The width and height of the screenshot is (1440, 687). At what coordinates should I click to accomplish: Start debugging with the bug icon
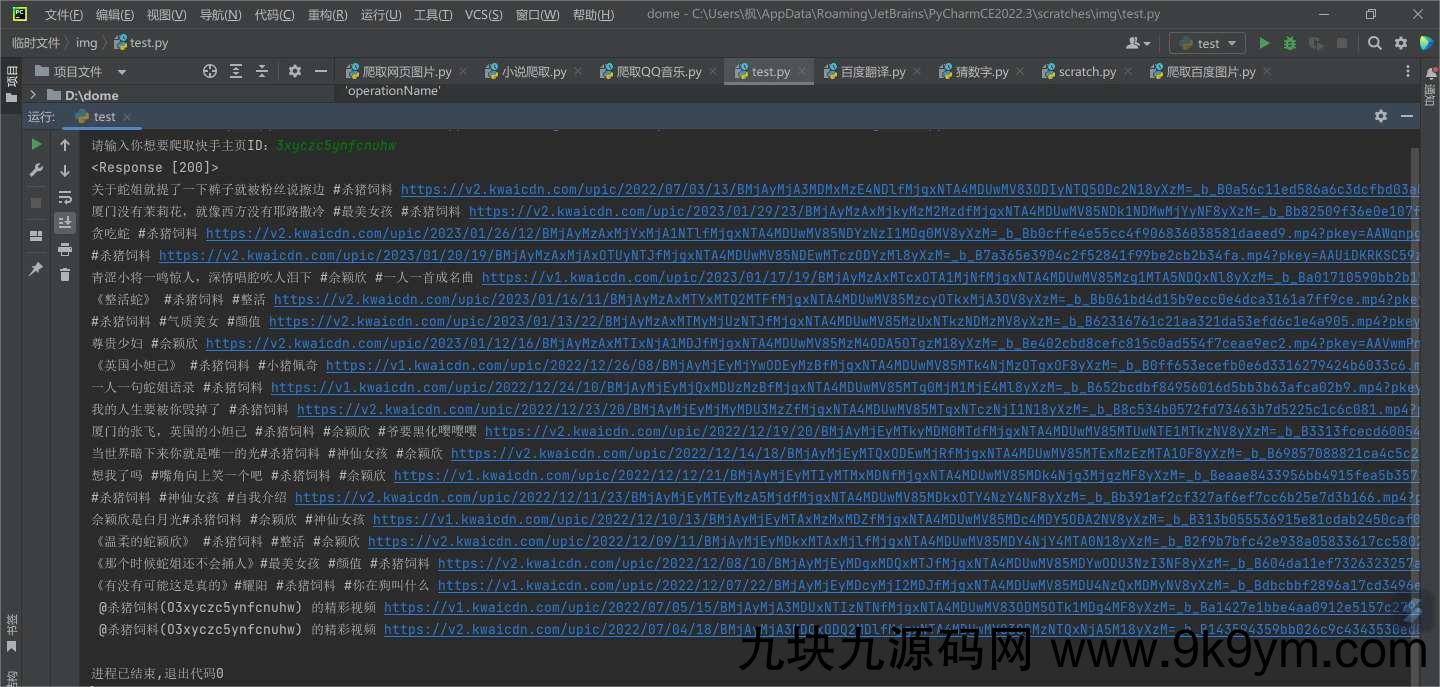pos(1290,43)
